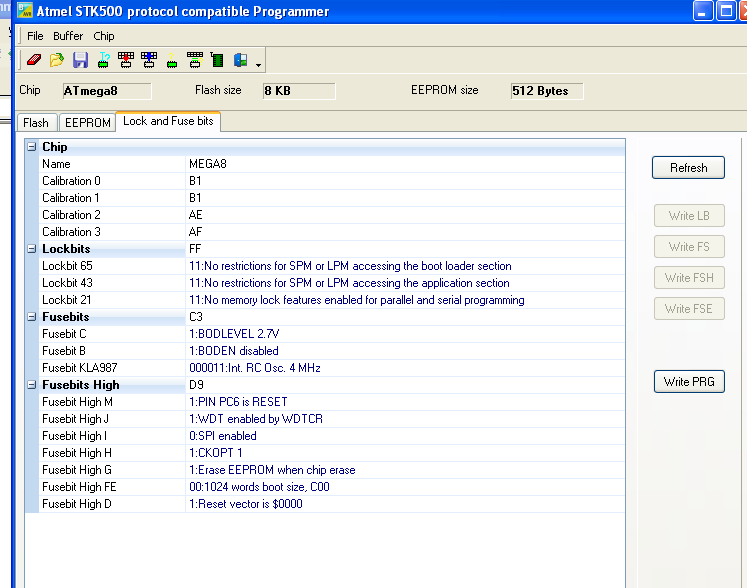Click the Write PRG button
The height and width of the screenshot is (588, 747).
tap(688, 382)
